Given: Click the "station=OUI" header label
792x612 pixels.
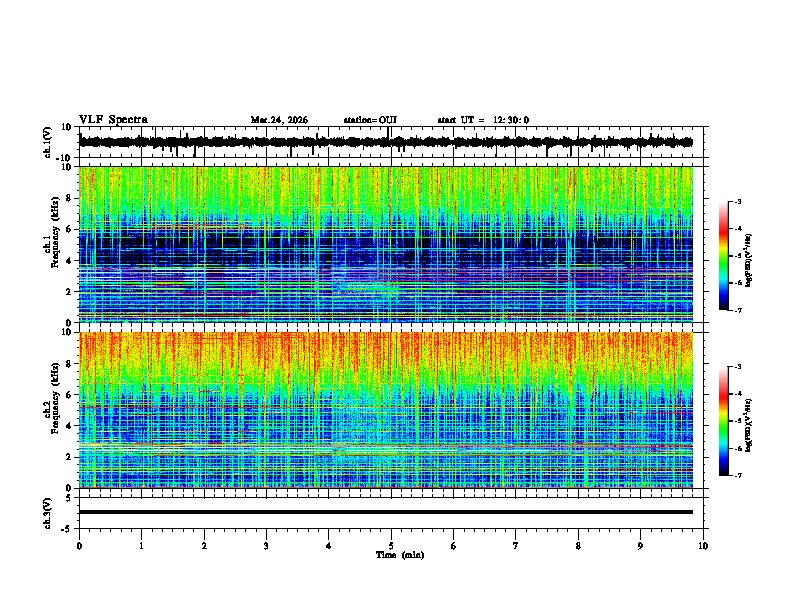Looking at the screenshot, I should click(x=370, y=120).
